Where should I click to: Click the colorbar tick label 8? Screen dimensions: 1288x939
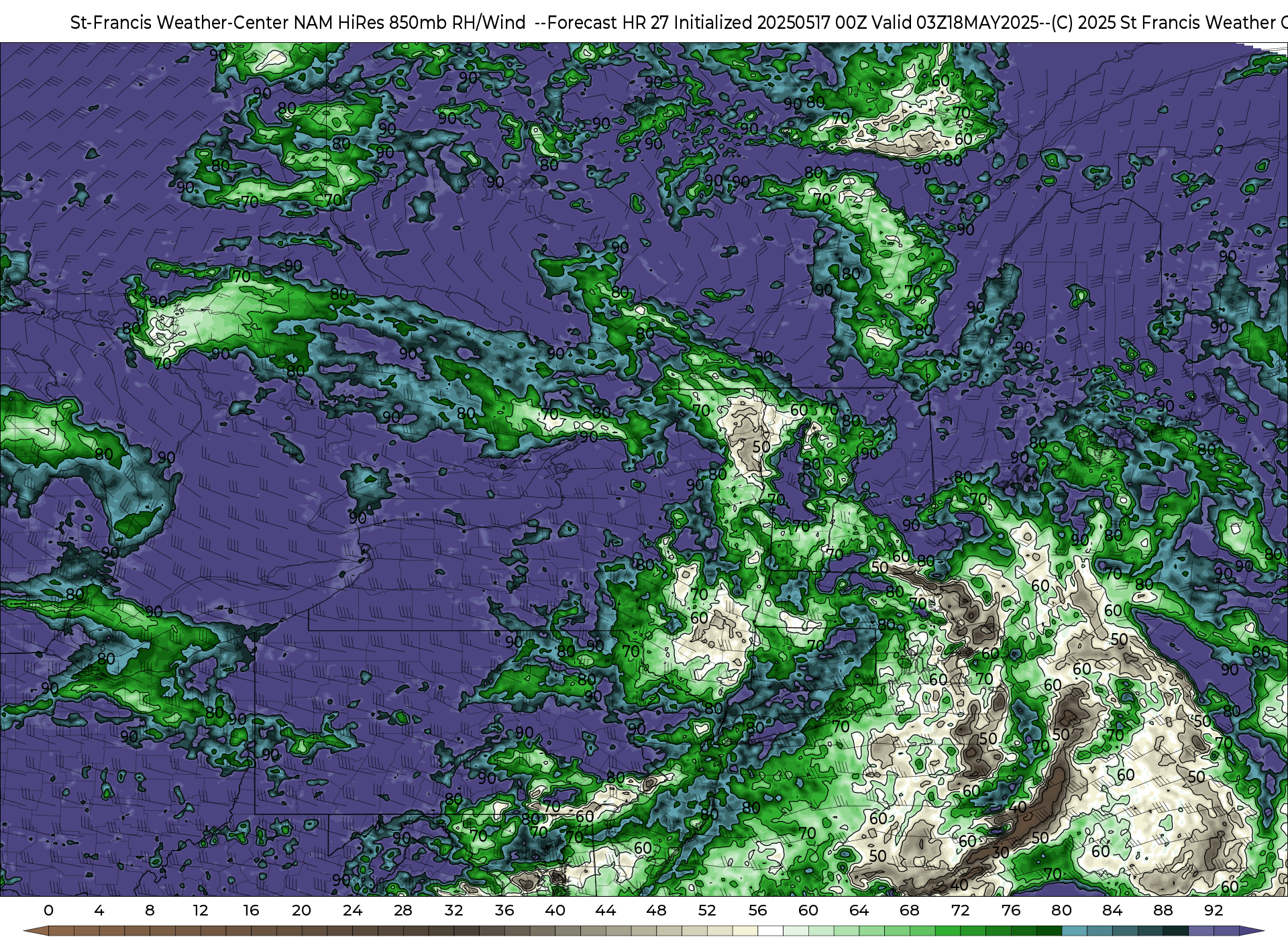click(x=150, y=910)
